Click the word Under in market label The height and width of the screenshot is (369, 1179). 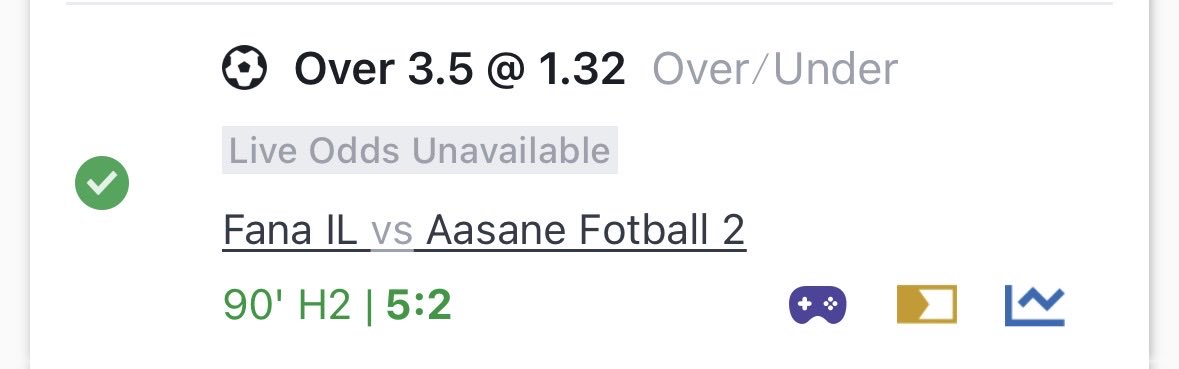[835, 68]
